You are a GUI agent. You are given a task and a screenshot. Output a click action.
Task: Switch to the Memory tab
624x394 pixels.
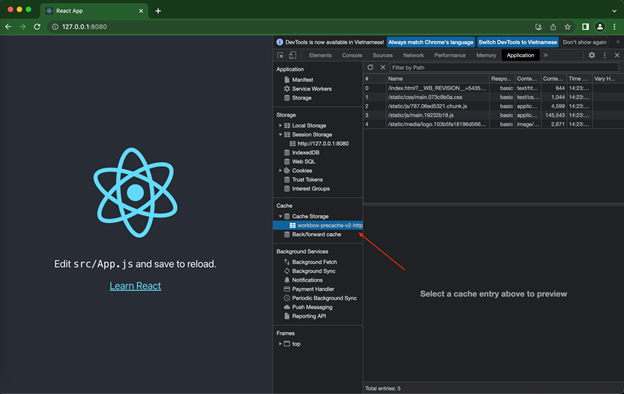coord(486,55)
